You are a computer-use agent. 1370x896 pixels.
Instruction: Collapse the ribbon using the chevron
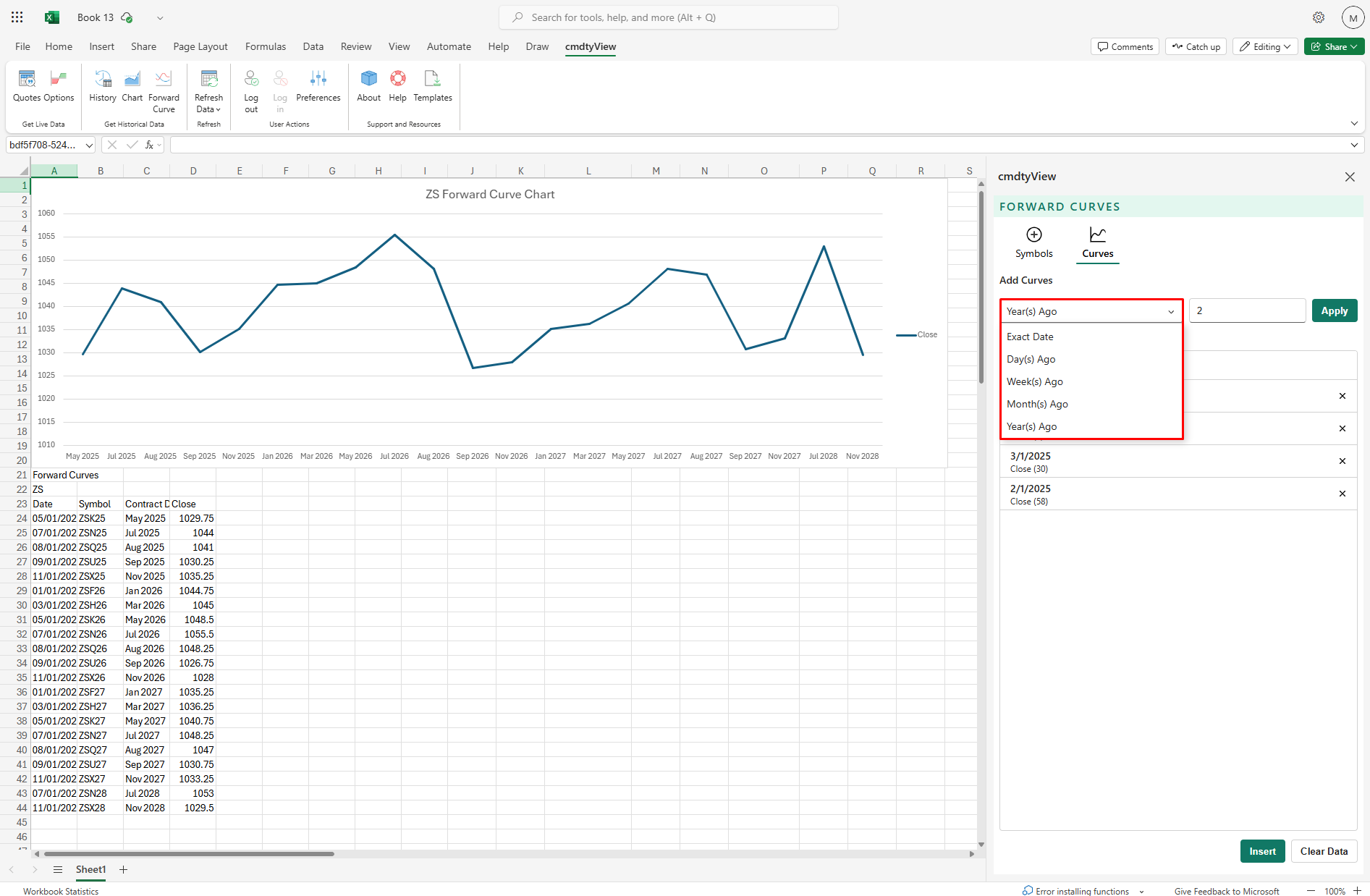click(1354, 124)
